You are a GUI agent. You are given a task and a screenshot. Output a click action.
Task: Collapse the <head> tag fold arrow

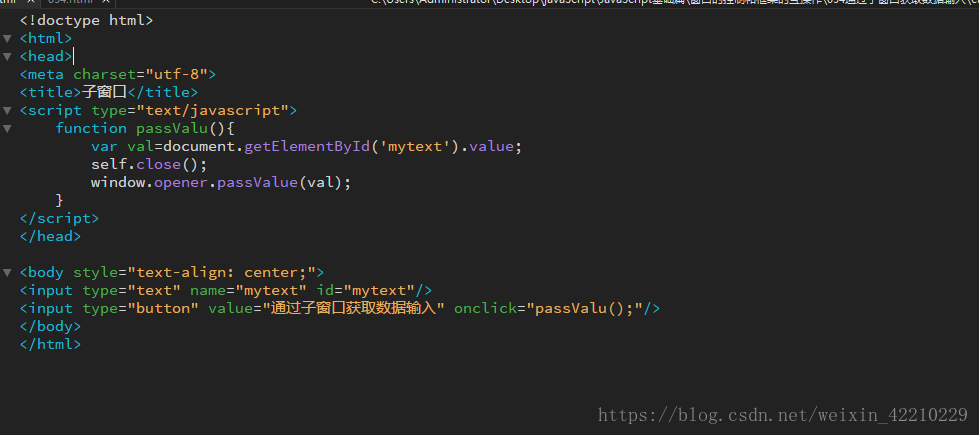coord(7,56)
